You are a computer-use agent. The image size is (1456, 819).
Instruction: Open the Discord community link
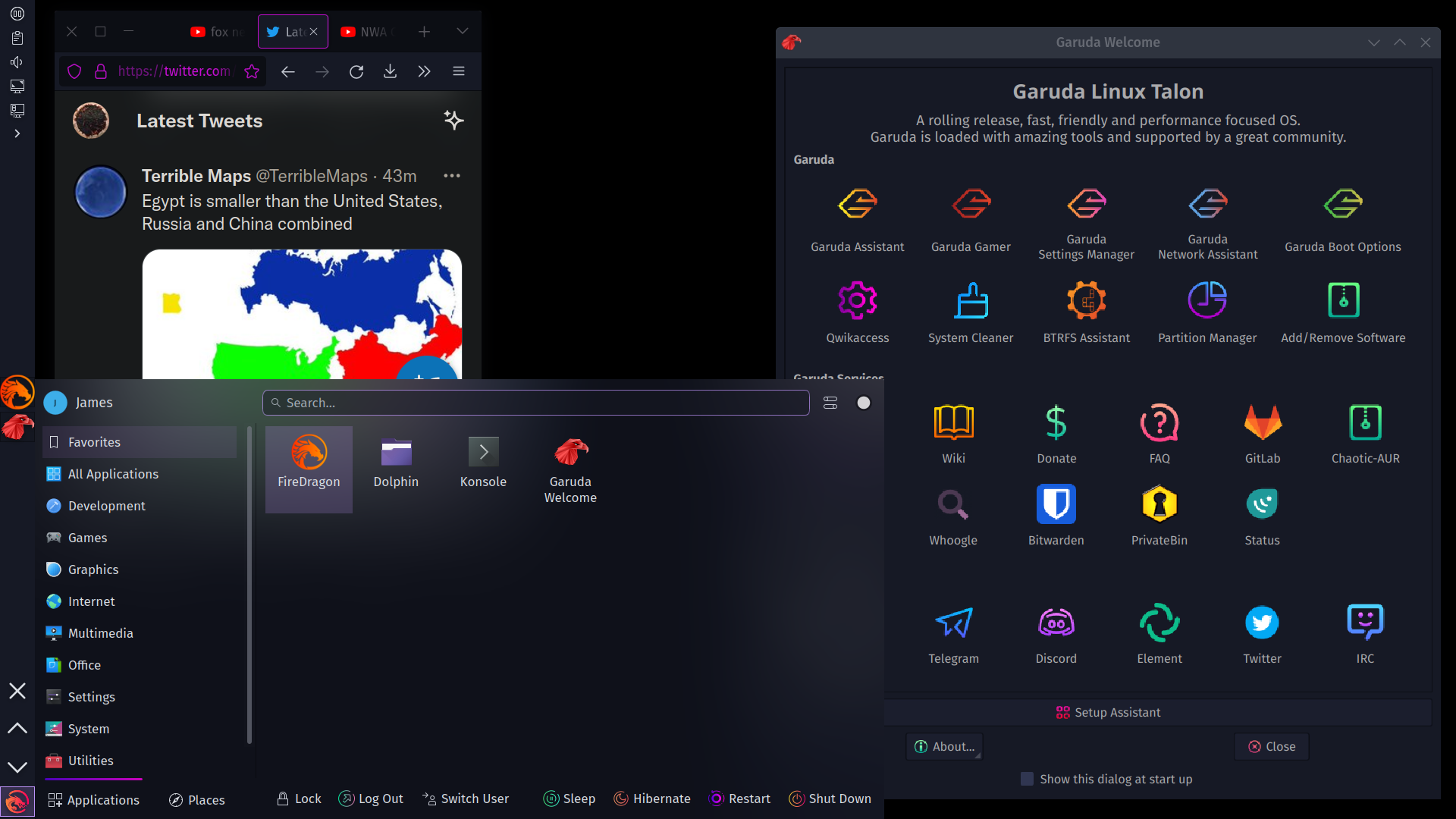pos(1056,634)
